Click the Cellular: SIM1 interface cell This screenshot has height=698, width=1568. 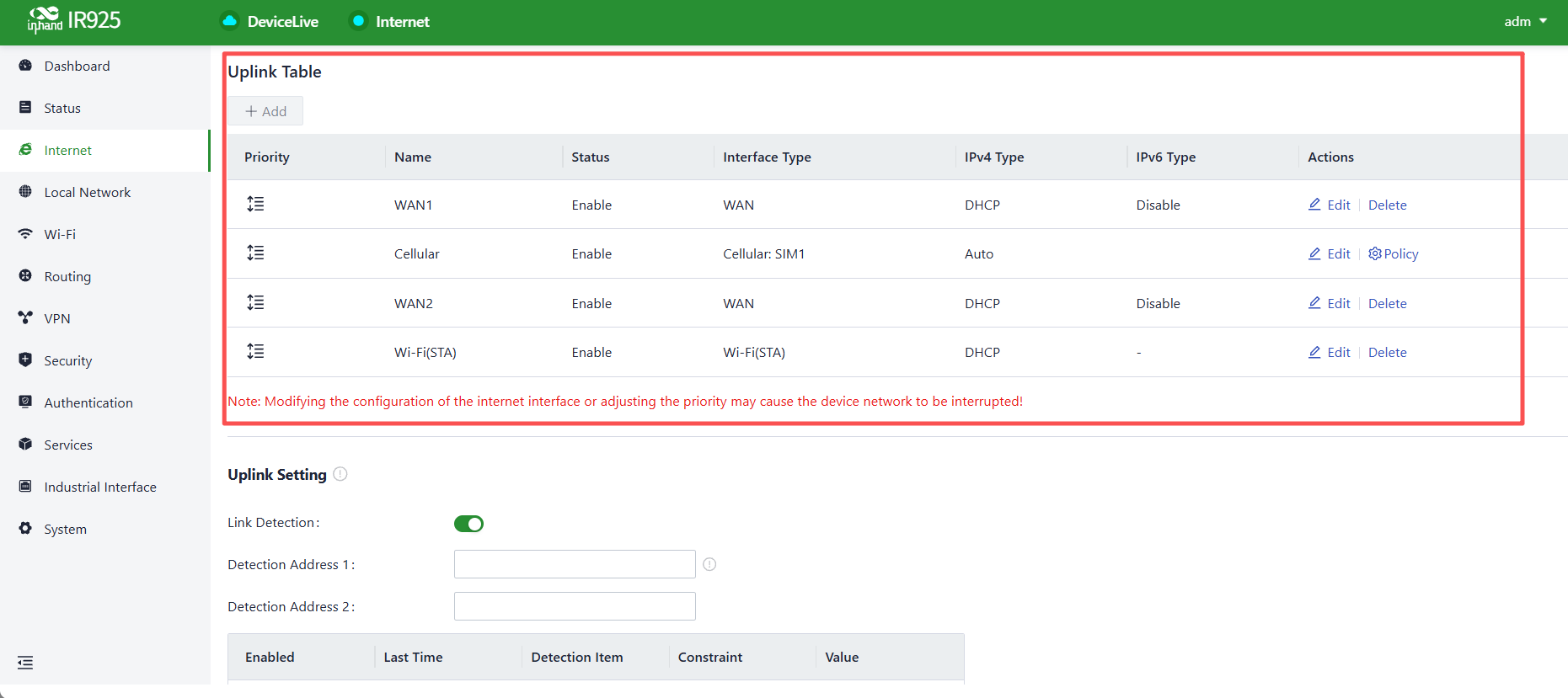point(763,253)
